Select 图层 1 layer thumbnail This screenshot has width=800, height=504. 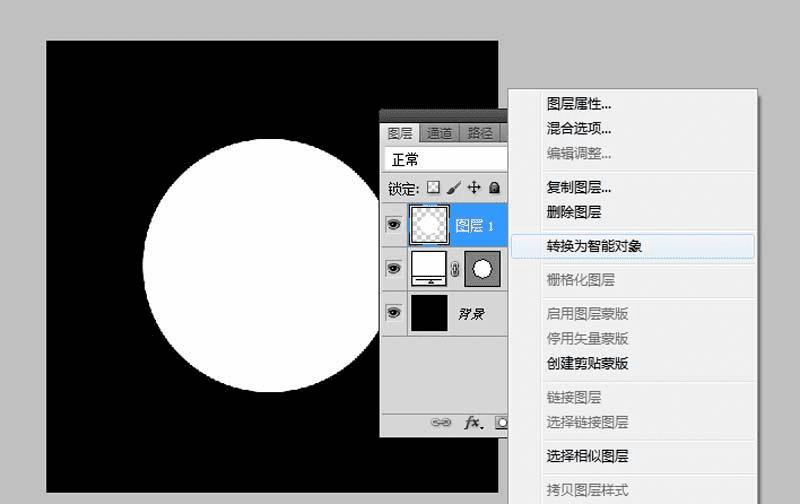429,224
